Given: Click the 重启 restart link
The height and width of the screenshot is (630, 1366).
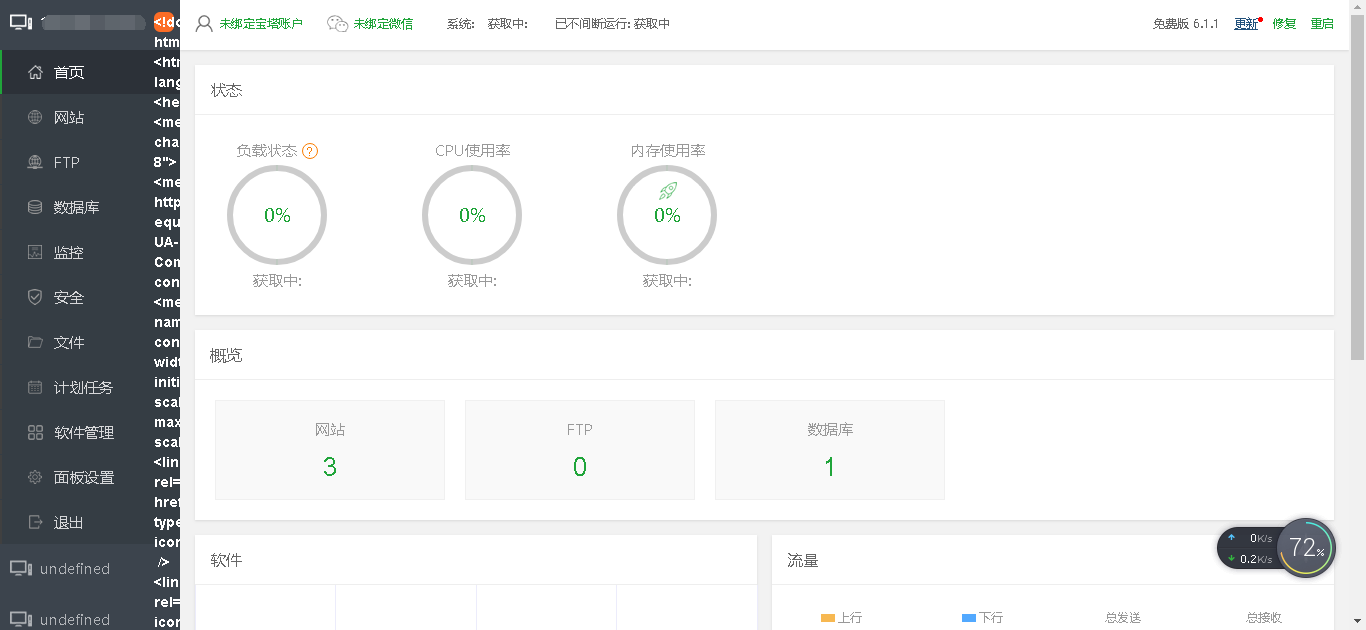Looking at the screenshot, I should (x=1322, y=23).
